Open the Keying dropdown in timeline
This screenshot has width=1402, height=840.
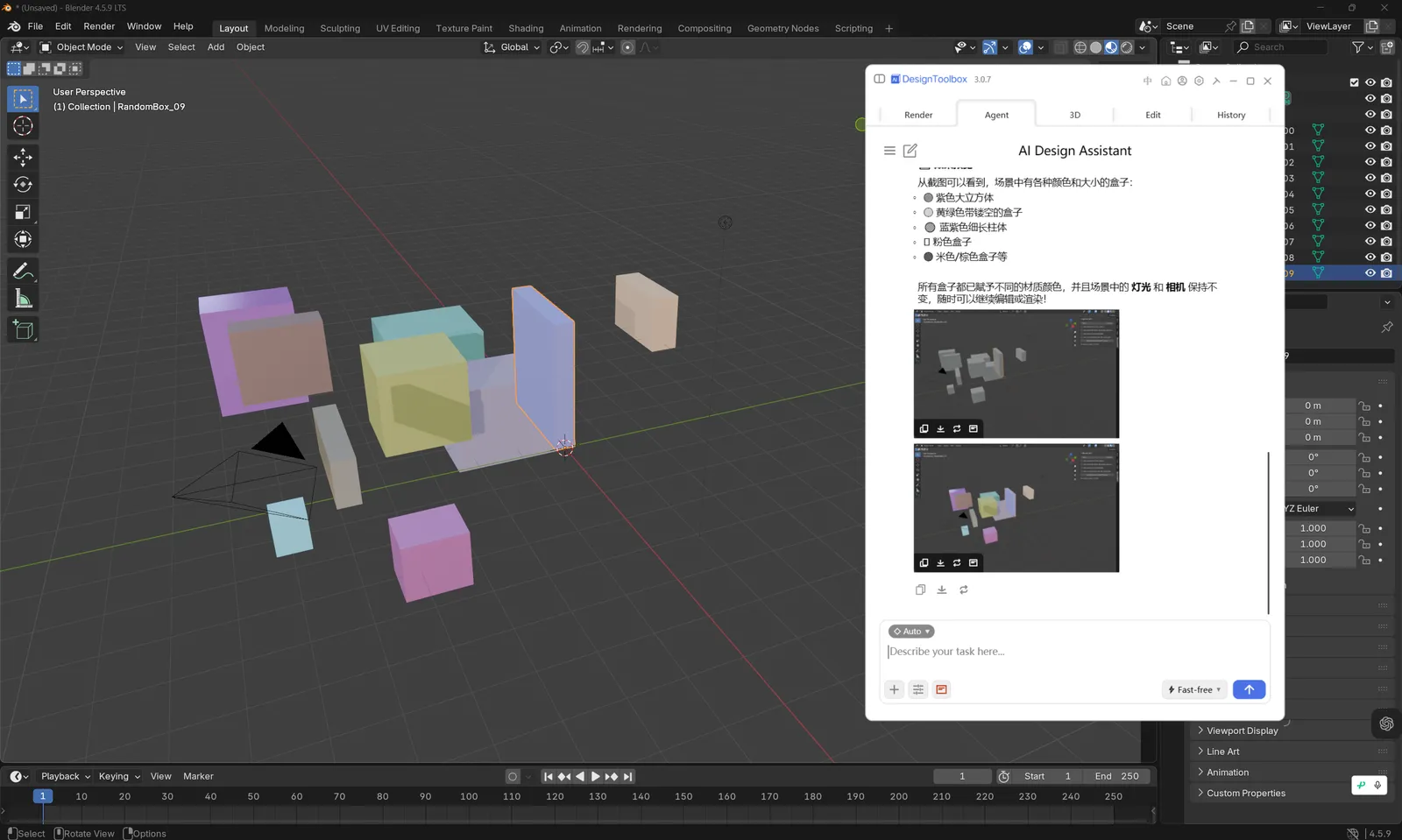pyautogui.click(x=119, y=776)
